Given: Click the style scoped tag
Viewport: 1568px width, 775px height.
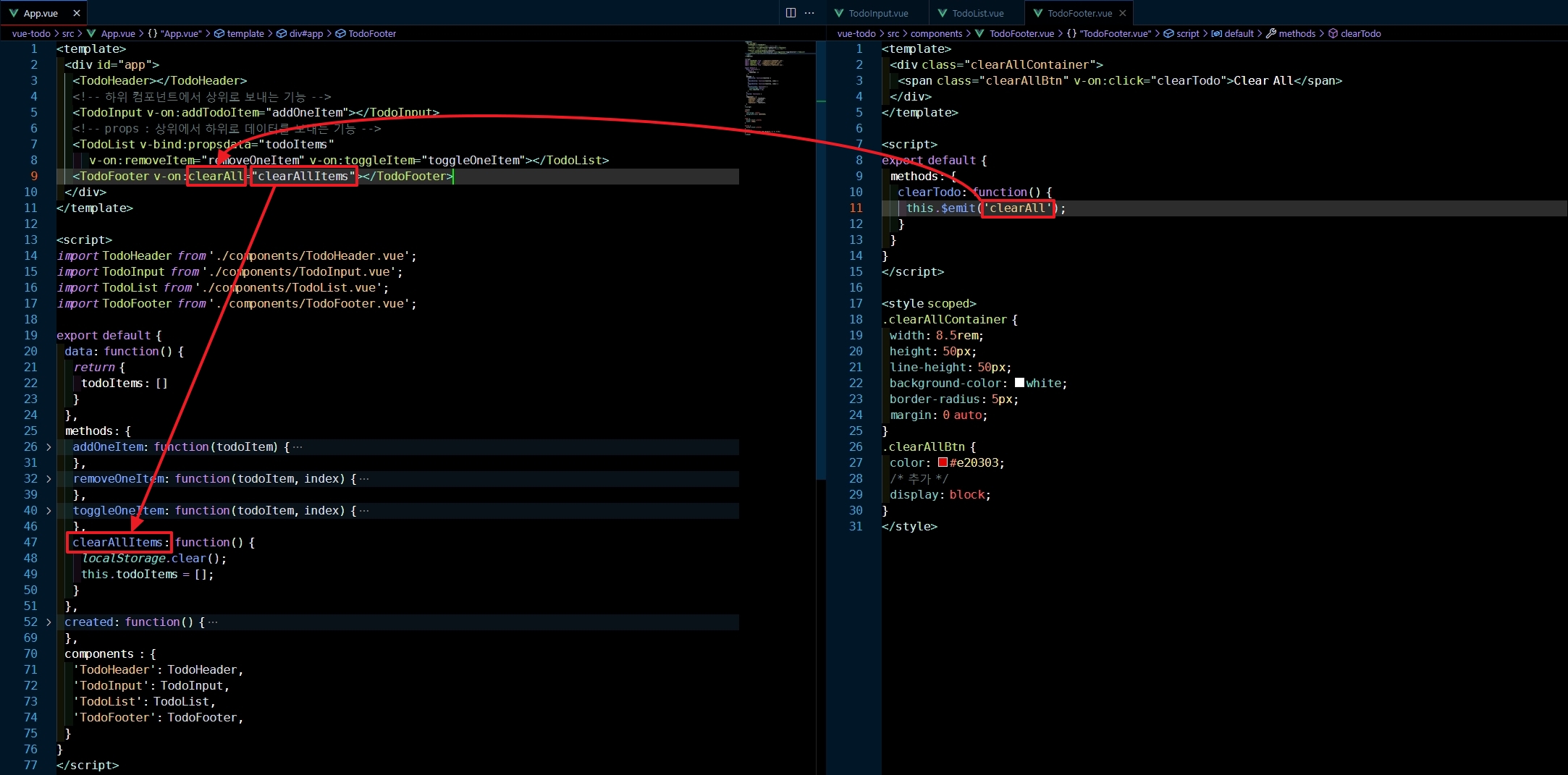Looking at the screenshot, I should pyautogui.click(x=929, y=303).
